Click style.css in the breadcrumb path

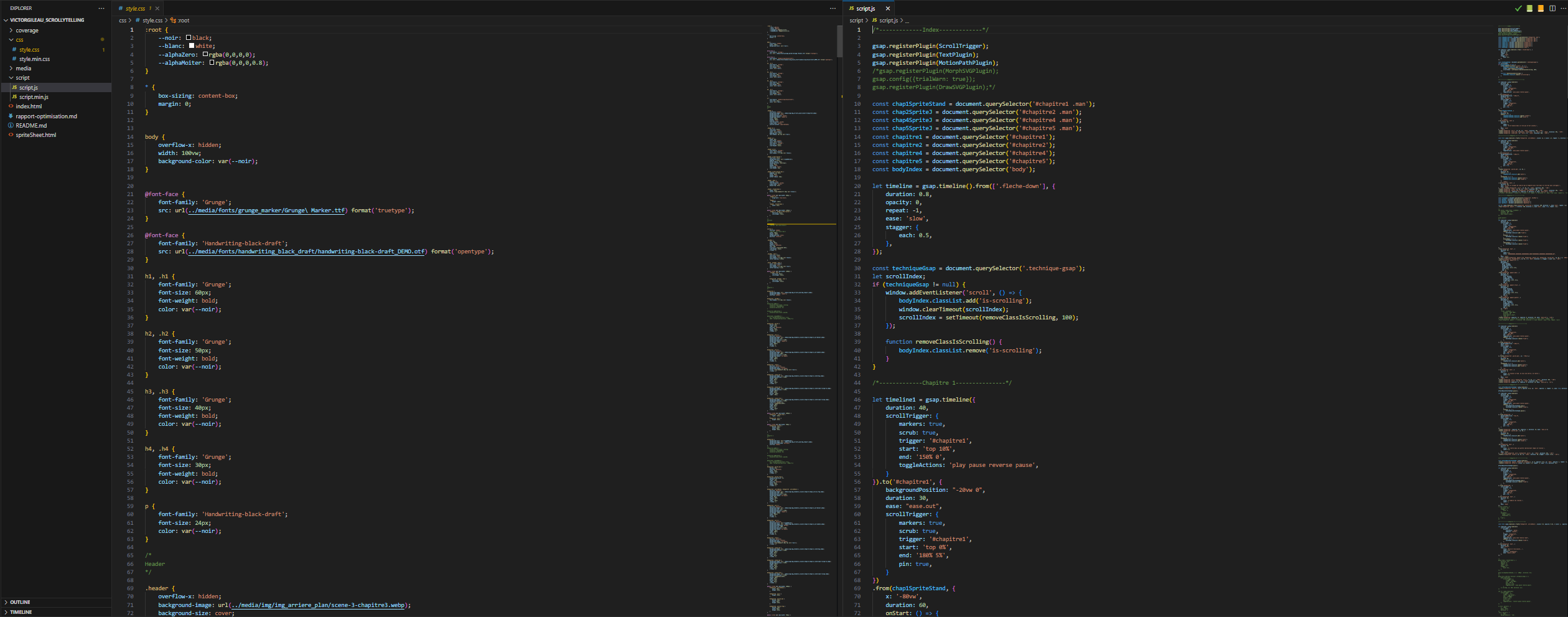(152, 21)
